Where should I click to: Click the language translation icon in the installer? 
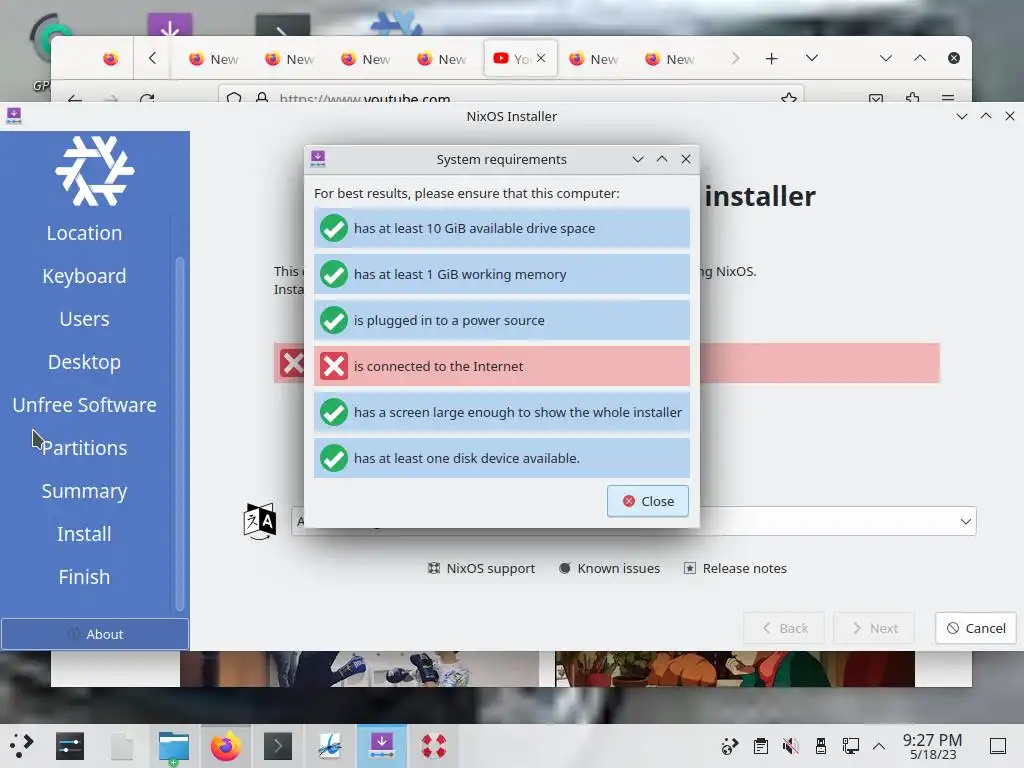tap(260, 521)
